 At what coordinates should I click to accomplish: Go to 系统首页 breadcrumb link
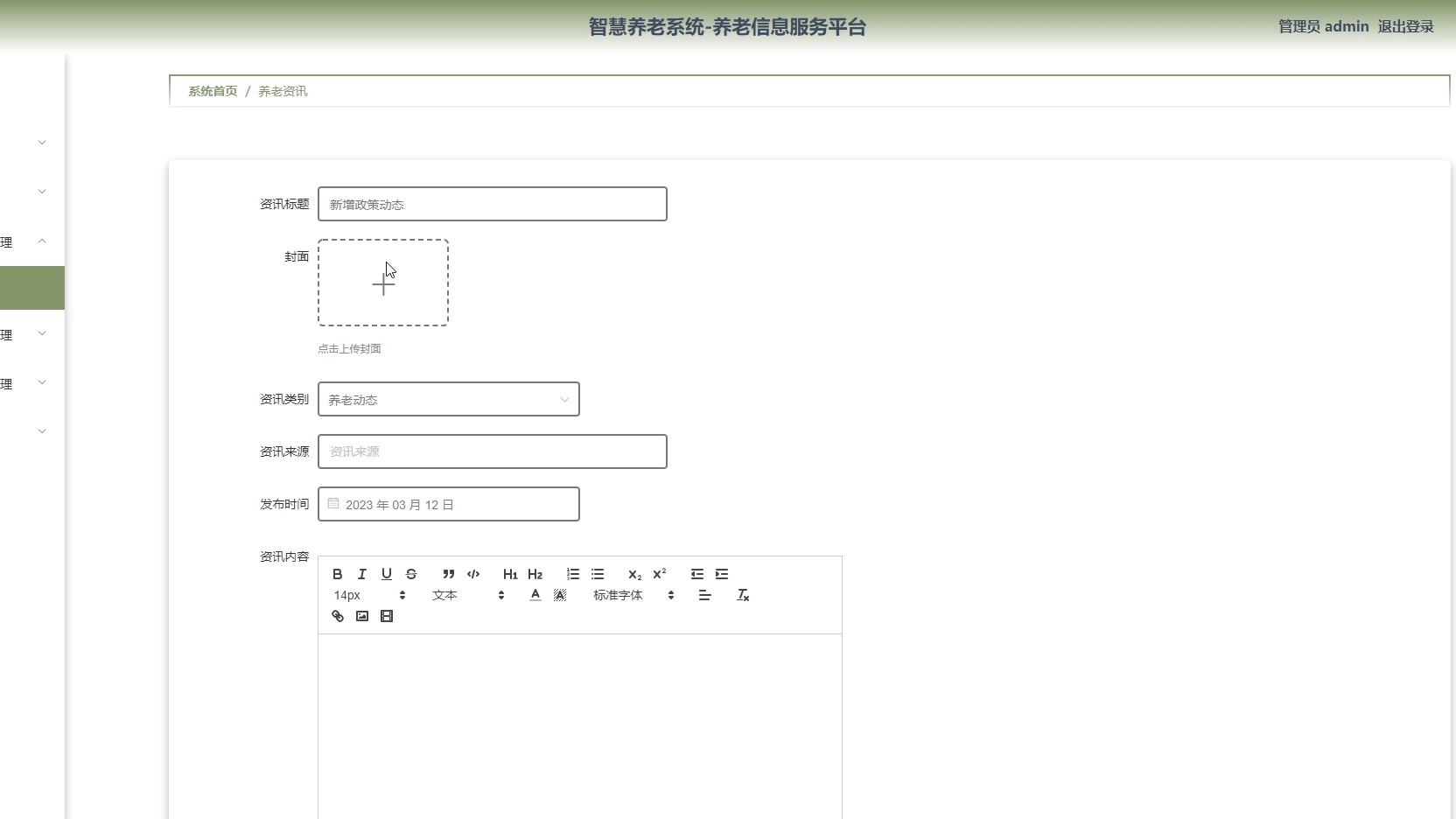point(213,91)
